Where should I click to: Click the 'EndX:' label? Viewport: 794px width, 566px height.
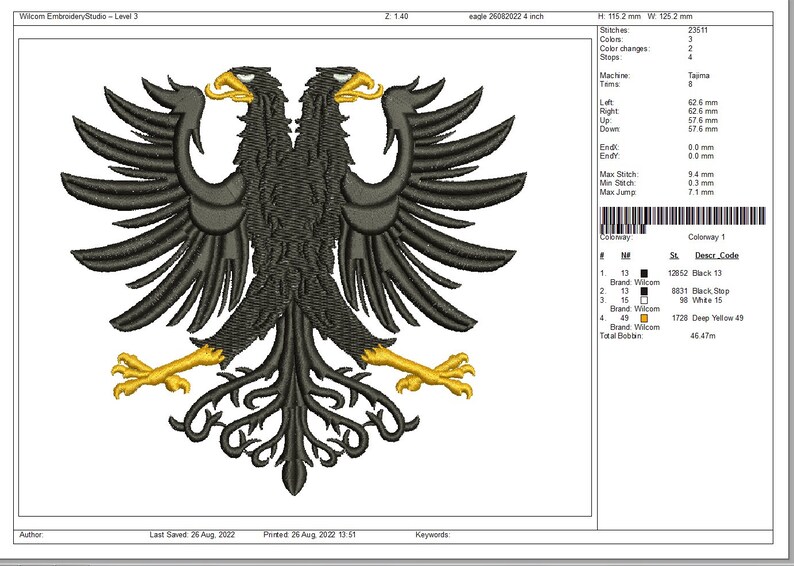tap(609, 147)
